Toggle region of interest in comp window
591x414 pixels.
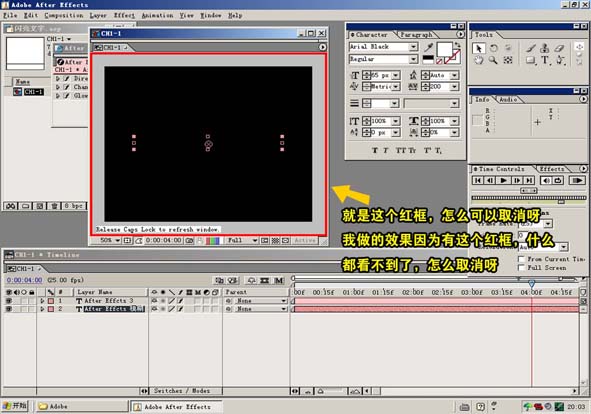click(265, 240)
